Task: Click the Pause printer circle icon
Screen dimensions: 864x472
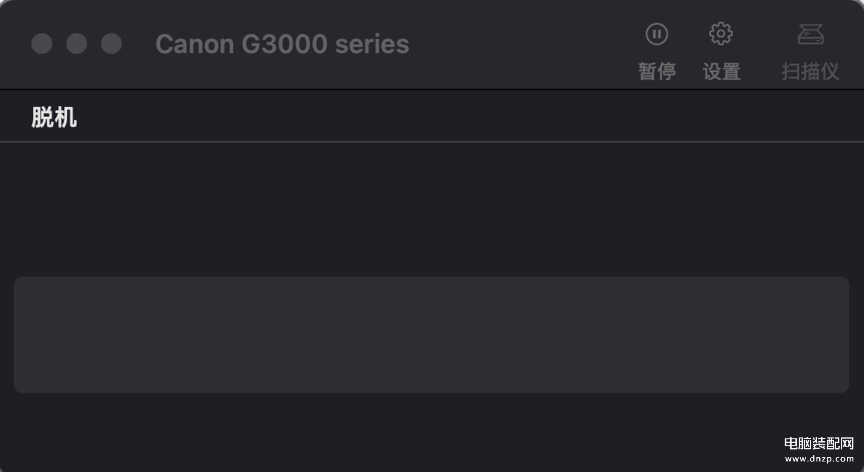Action: click(656, 34)
